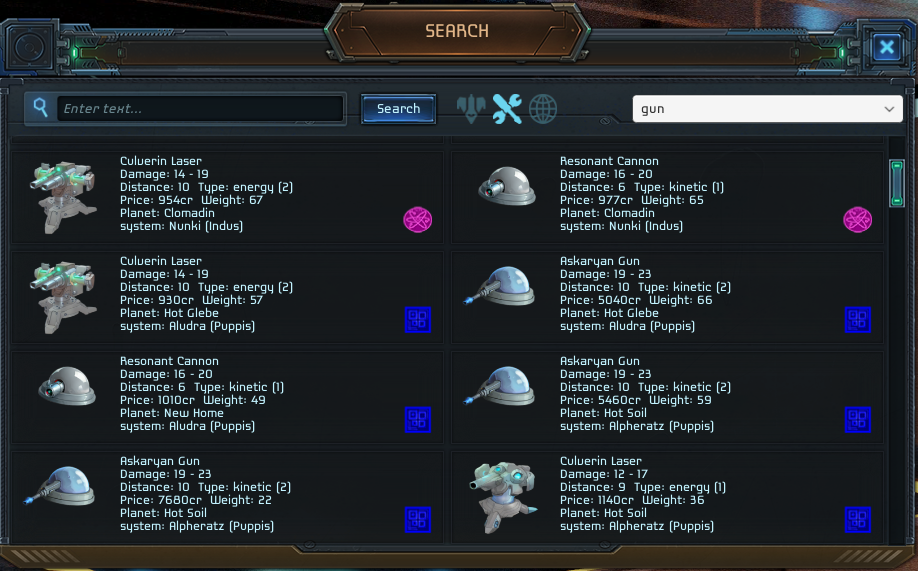
Task: Close the Search window with X
Action: 886,47
